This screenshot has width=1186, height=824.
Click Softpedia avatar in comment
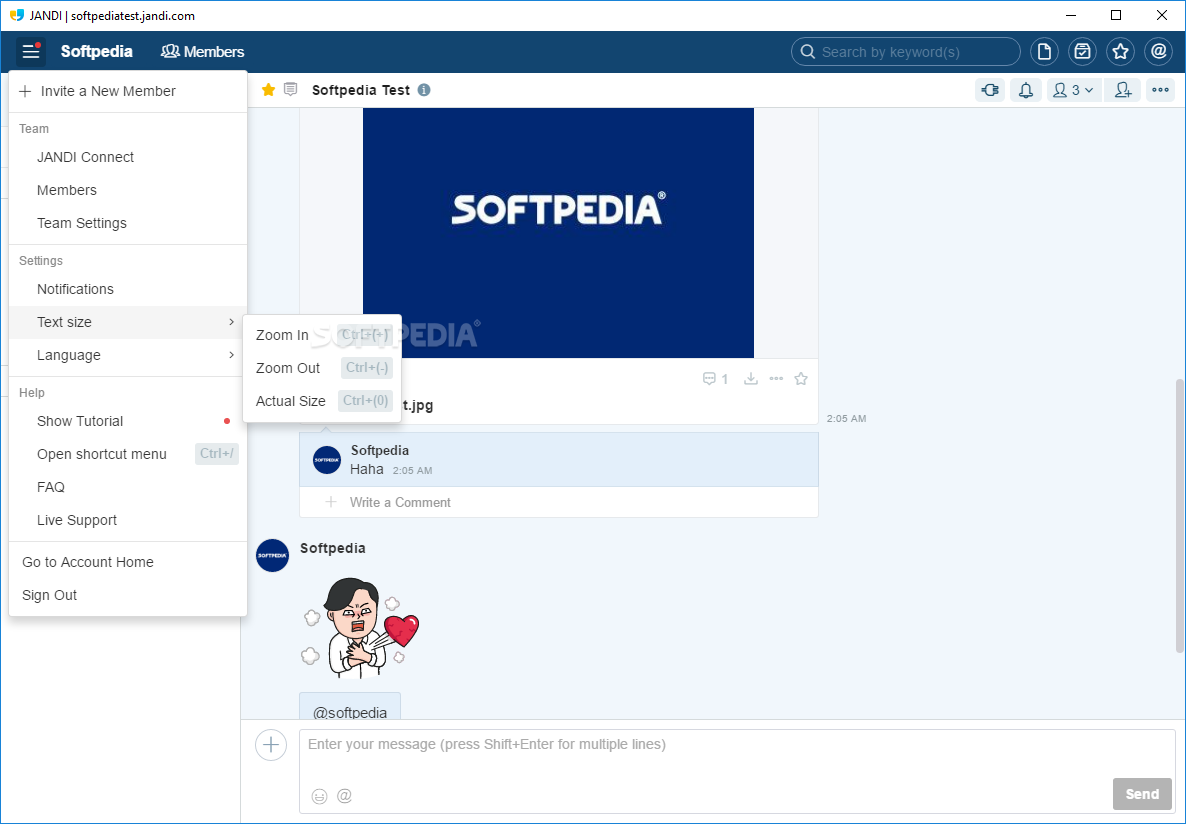pos(327,459)
